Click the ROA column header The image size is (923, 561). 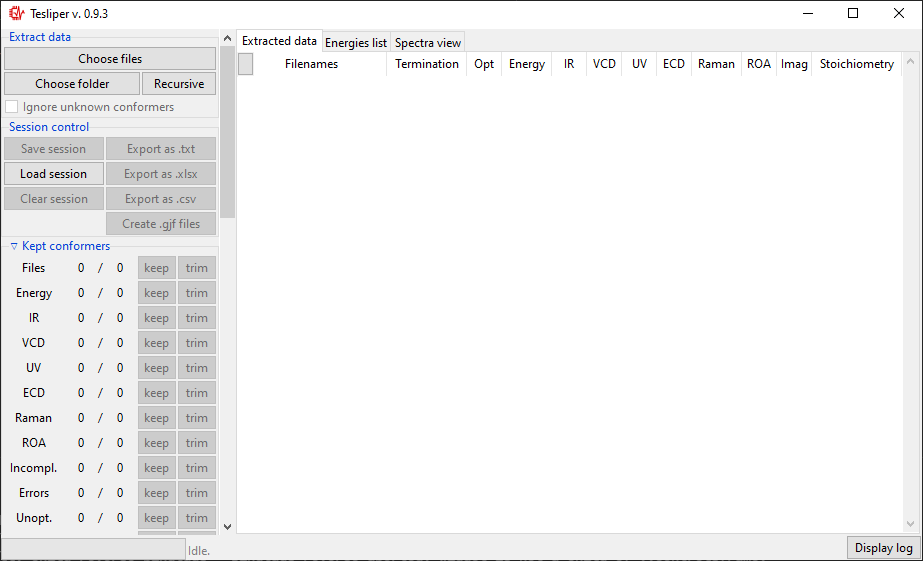tap(759, 64)
